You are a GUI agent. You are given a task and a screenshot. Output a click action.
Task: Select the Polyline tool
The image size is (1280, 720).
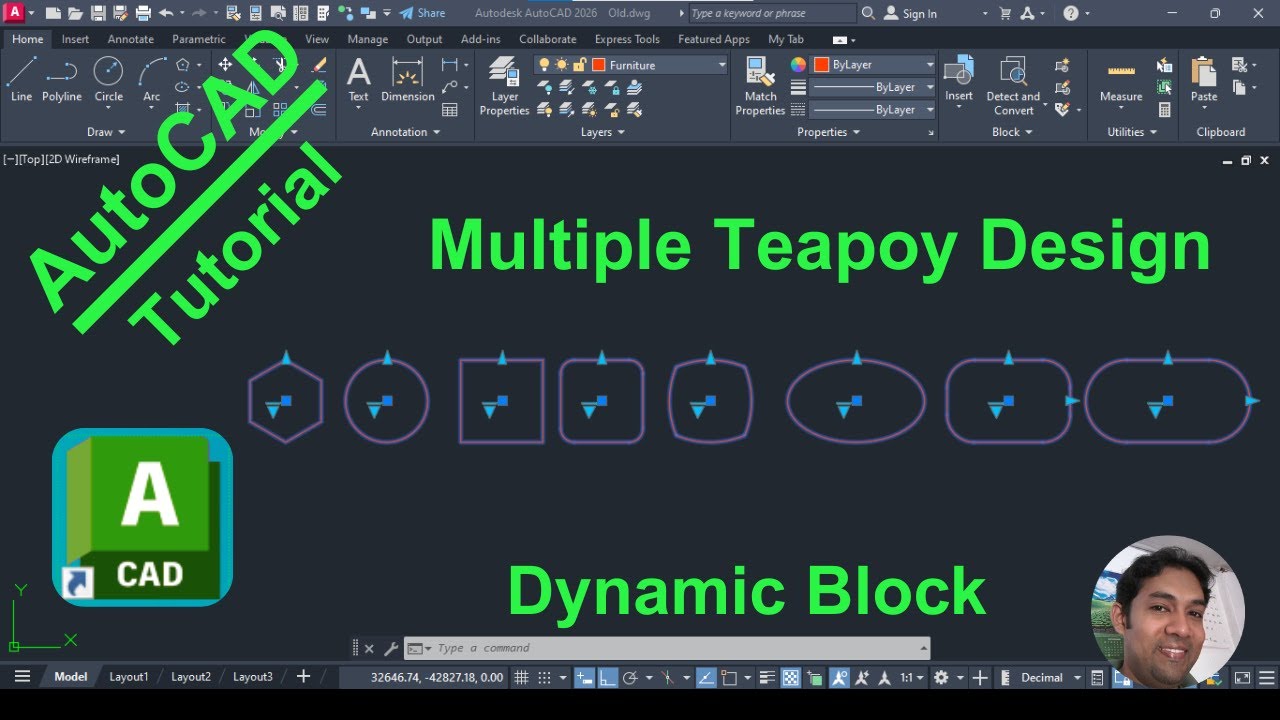point(61,79)
